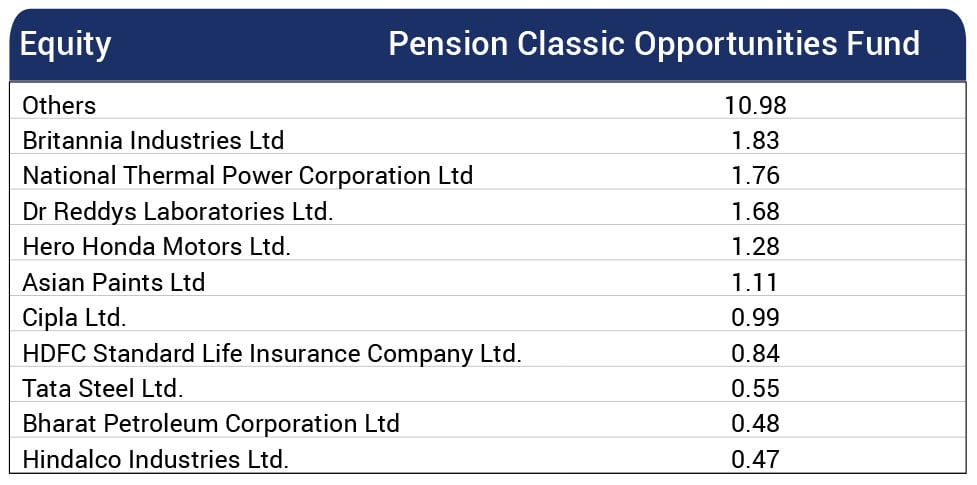This screenshot has height=485, width=977.
Task: Select the Others row label
Action: click(59, 105)
